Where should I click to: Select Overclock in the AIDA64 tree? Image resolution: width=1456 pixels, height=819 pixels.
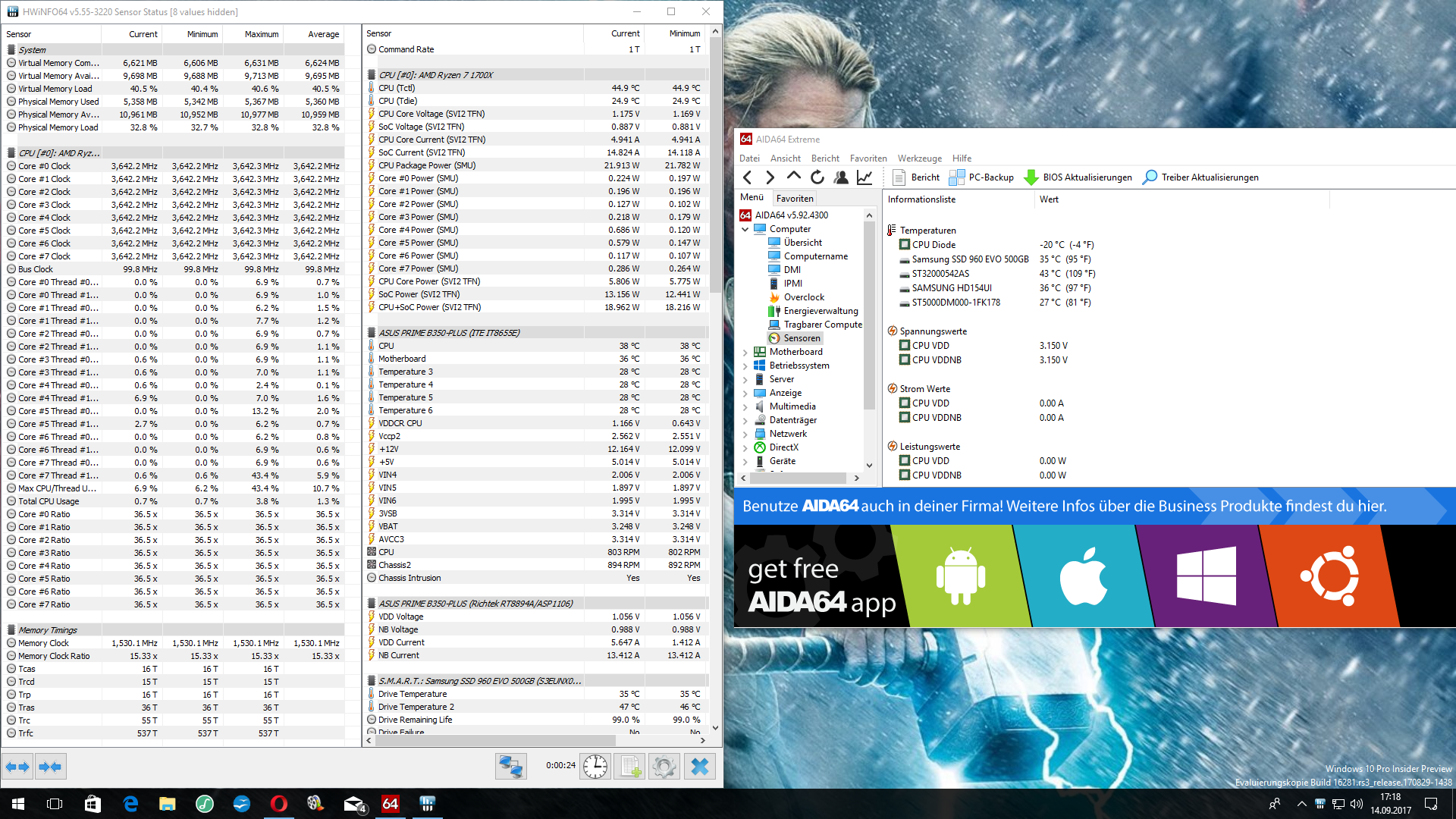pyautogui.click(x=804, y=297)
